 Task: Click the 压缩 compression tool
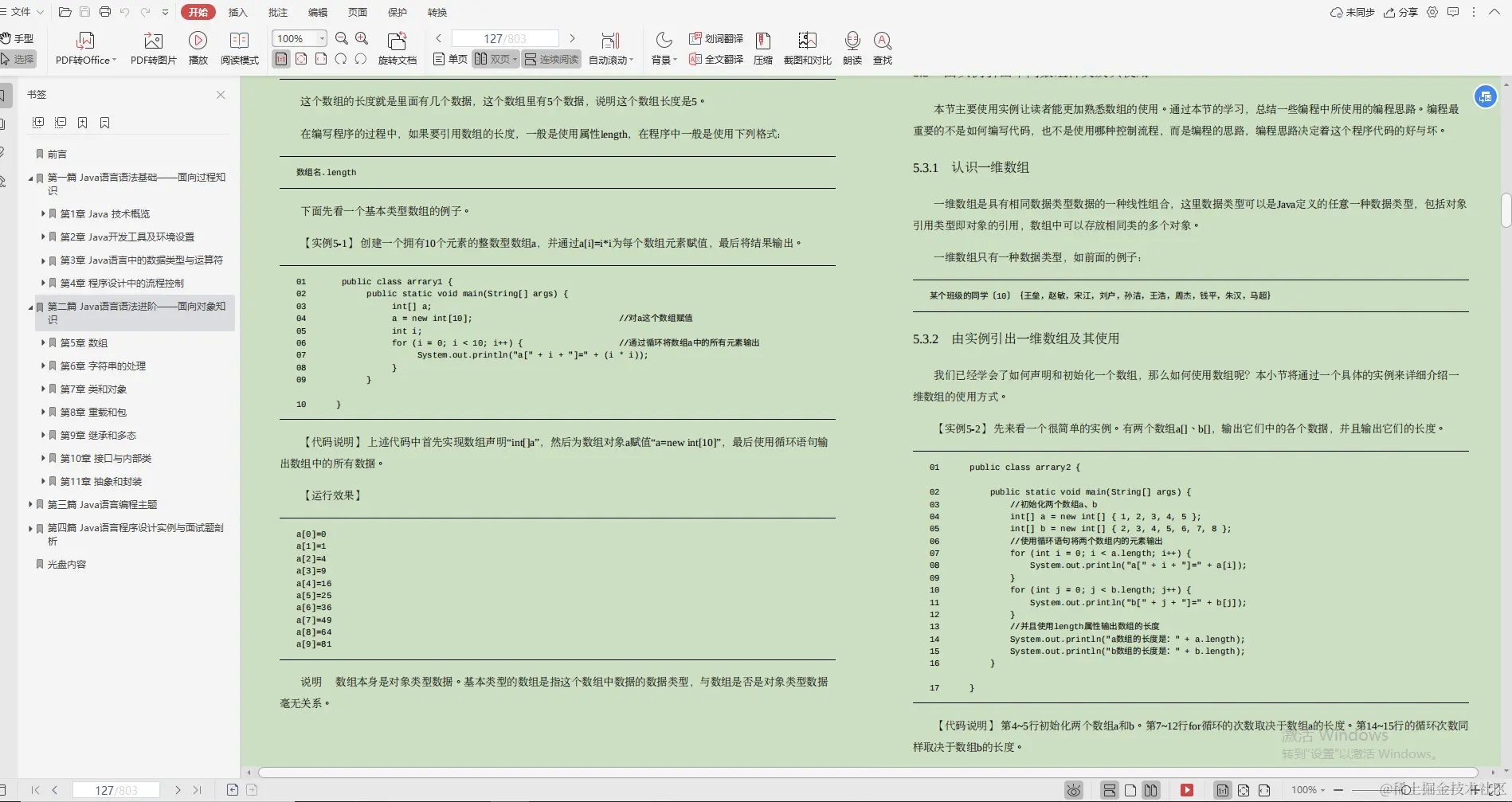point(762,48)
